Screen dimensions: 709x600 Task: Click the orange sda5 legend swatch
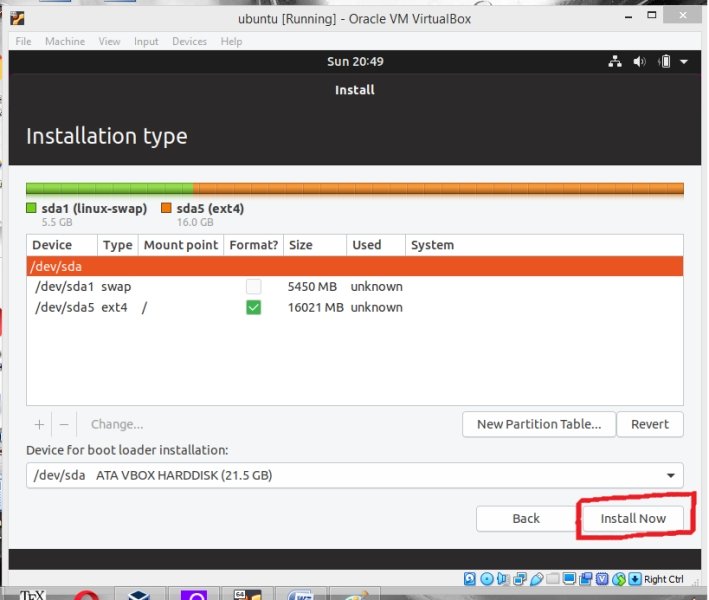[166, 208]
